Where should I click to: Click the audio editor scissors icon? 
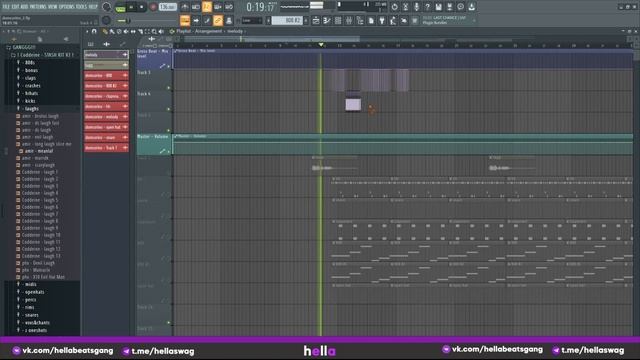(405, 7)
